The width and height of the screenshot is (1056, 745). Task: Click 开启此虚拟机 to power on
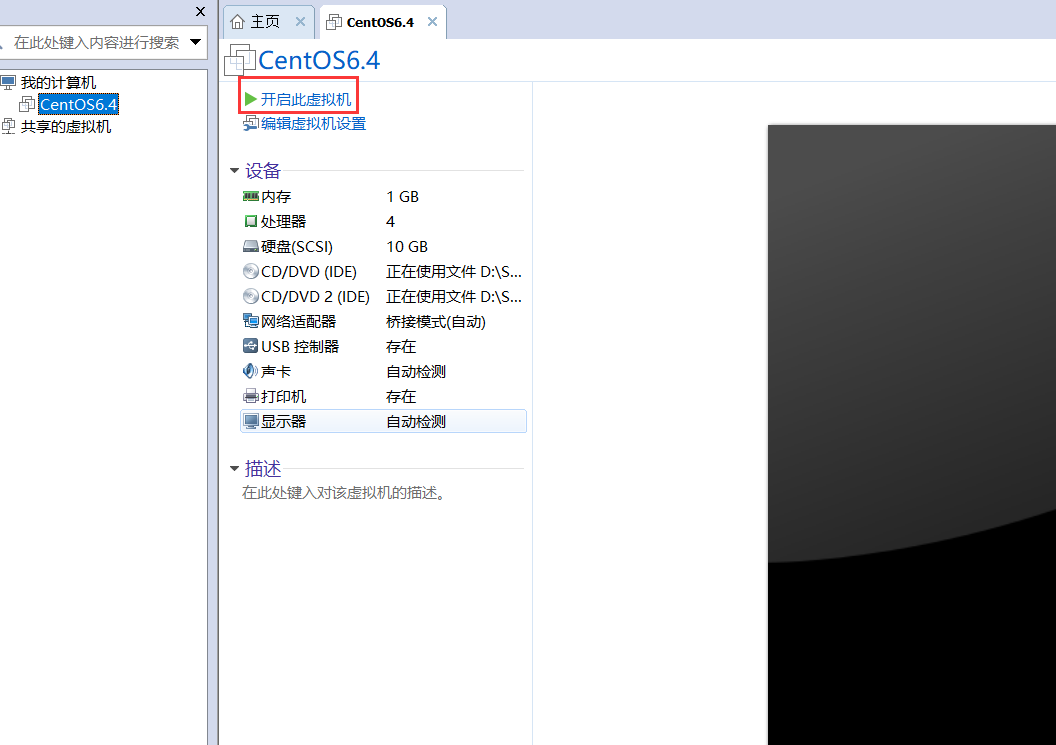click(x=306, y=99)
